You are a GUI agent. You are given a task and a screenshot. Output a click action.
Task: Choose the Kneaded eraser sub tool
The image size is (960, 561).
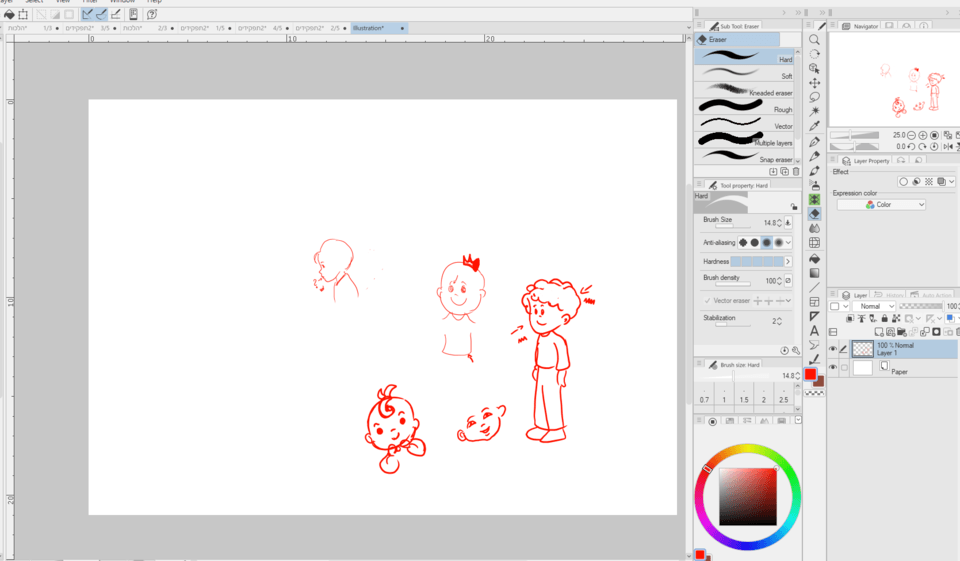click(744, 89)
